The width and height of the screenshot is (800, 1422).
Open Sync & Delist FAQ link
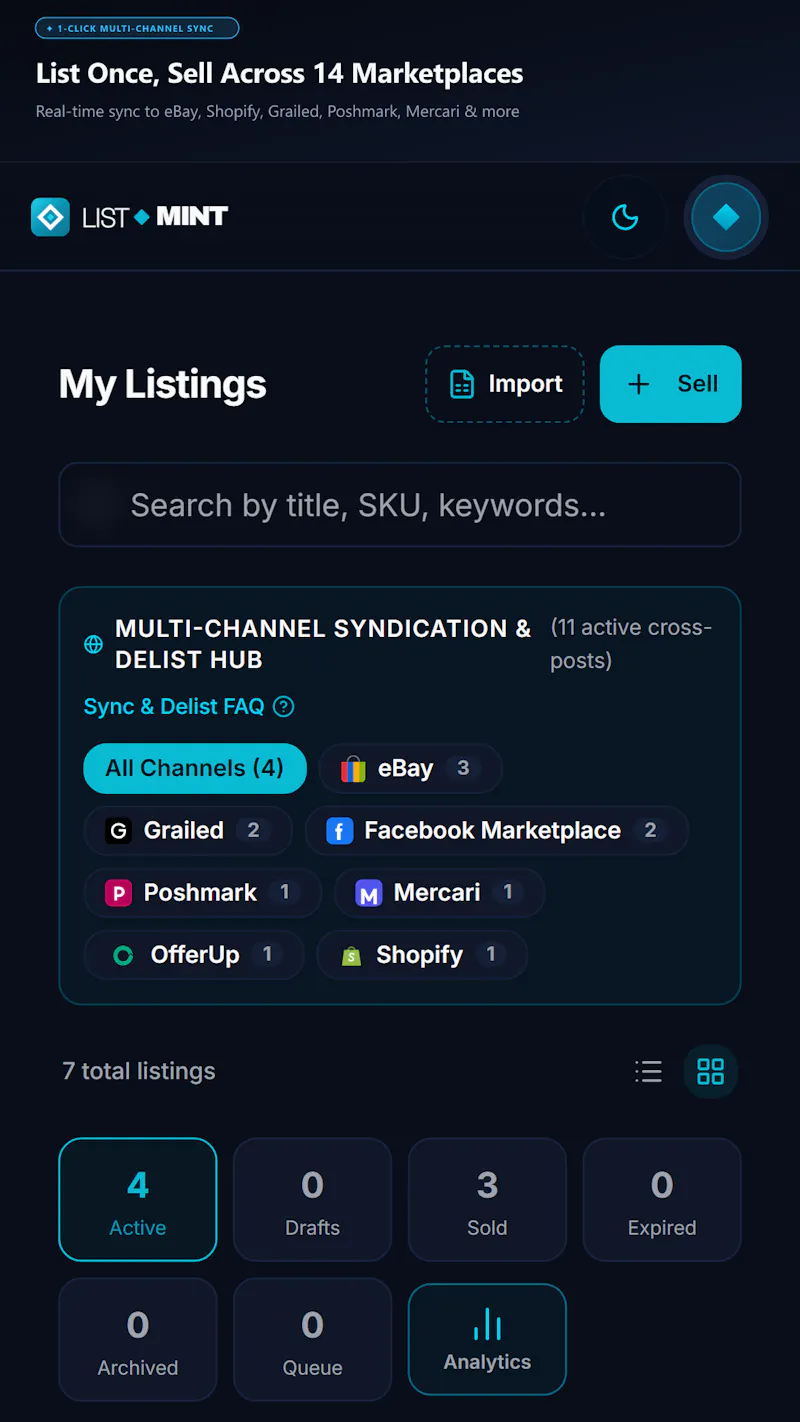point(174,706)
